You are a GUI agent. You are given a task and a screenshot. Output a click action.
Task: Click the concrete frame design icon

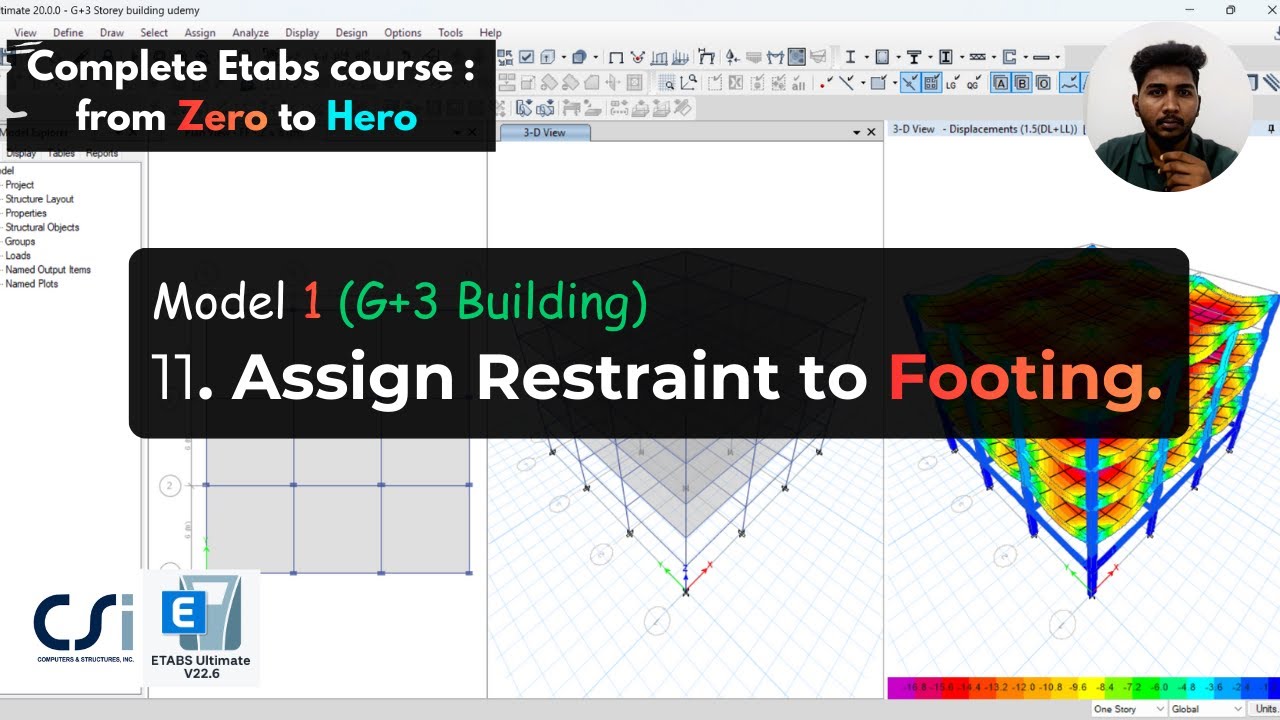pos(882,57)
